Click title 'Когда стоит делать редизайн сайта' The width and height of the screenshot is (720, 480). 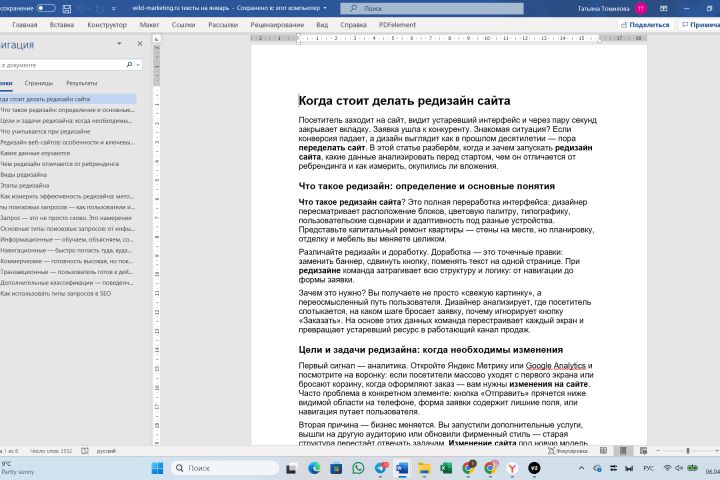(x=404, y=101)
